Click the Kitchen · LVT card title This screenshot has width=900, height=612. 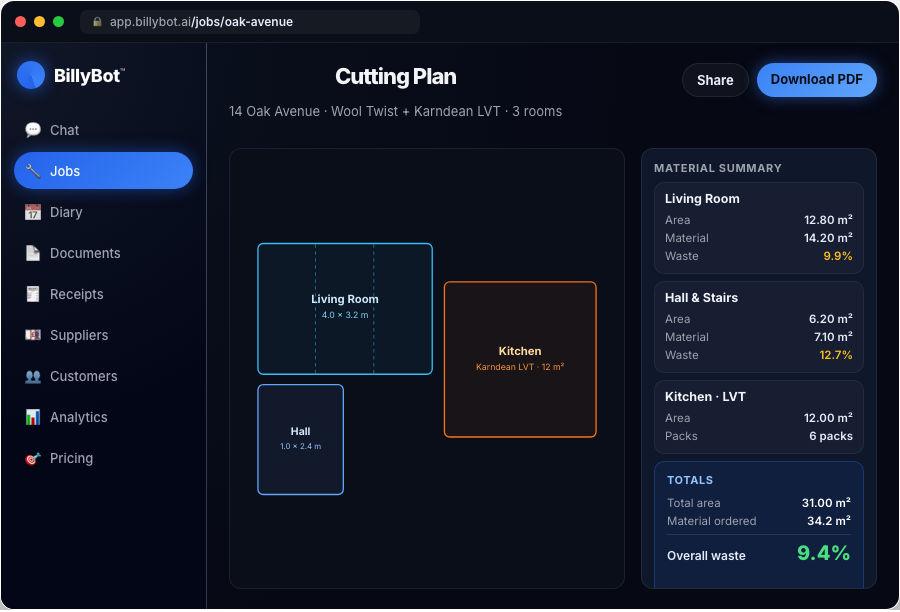(x=705, y=397)
